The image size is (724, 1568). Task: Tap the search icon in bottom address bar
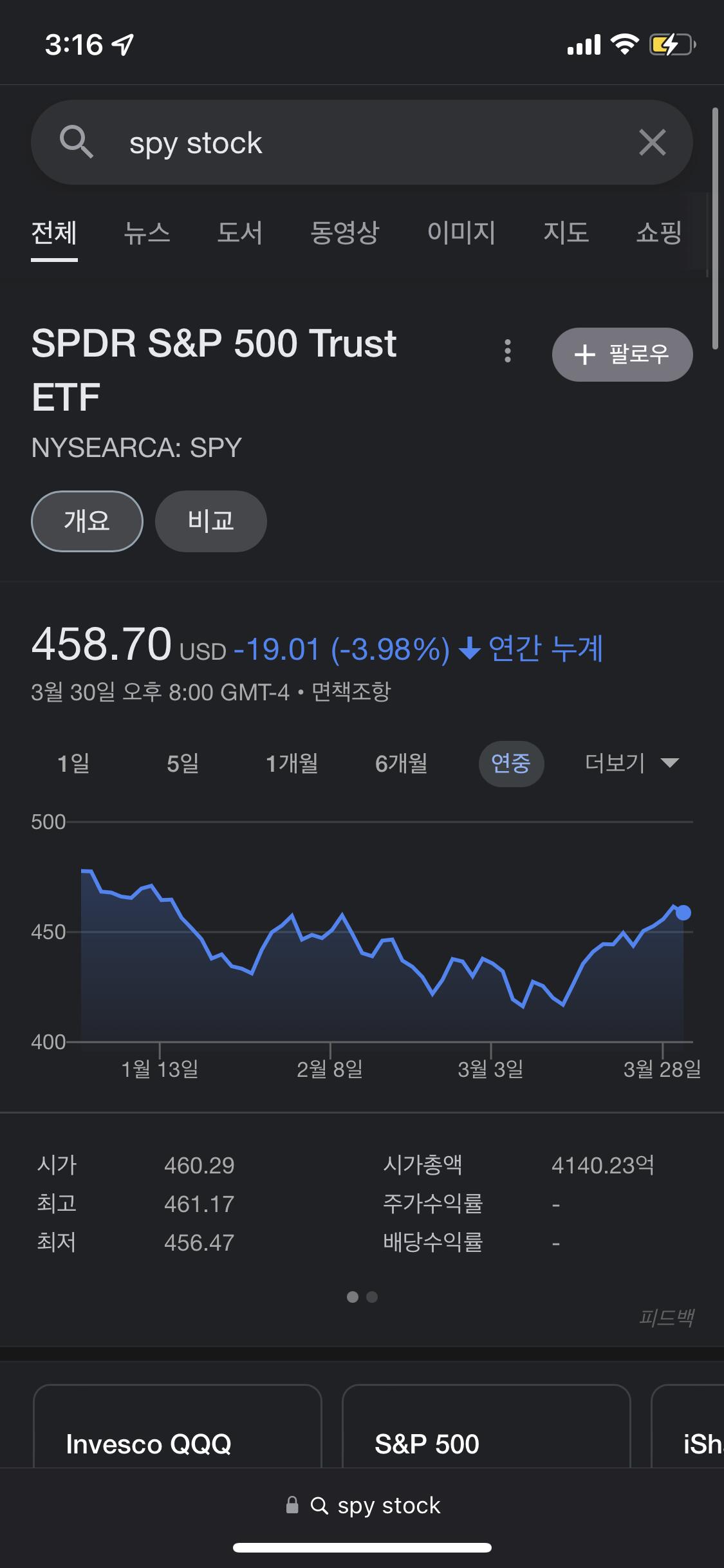click(319, 1505)
